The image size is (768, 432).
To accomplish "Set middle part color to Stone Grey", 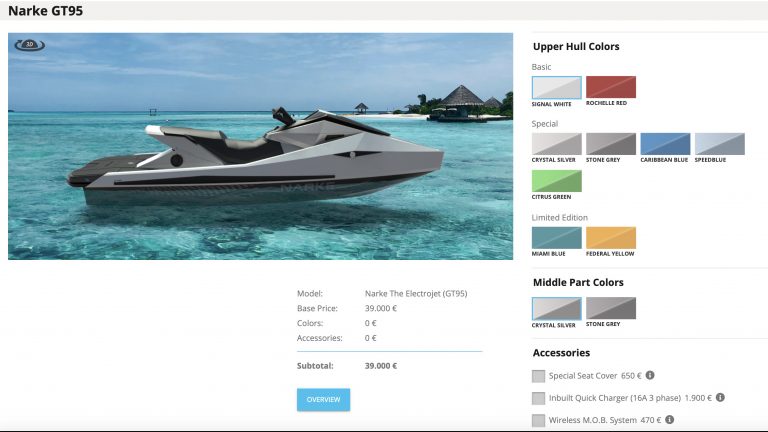I will click(x=611, y=308).
